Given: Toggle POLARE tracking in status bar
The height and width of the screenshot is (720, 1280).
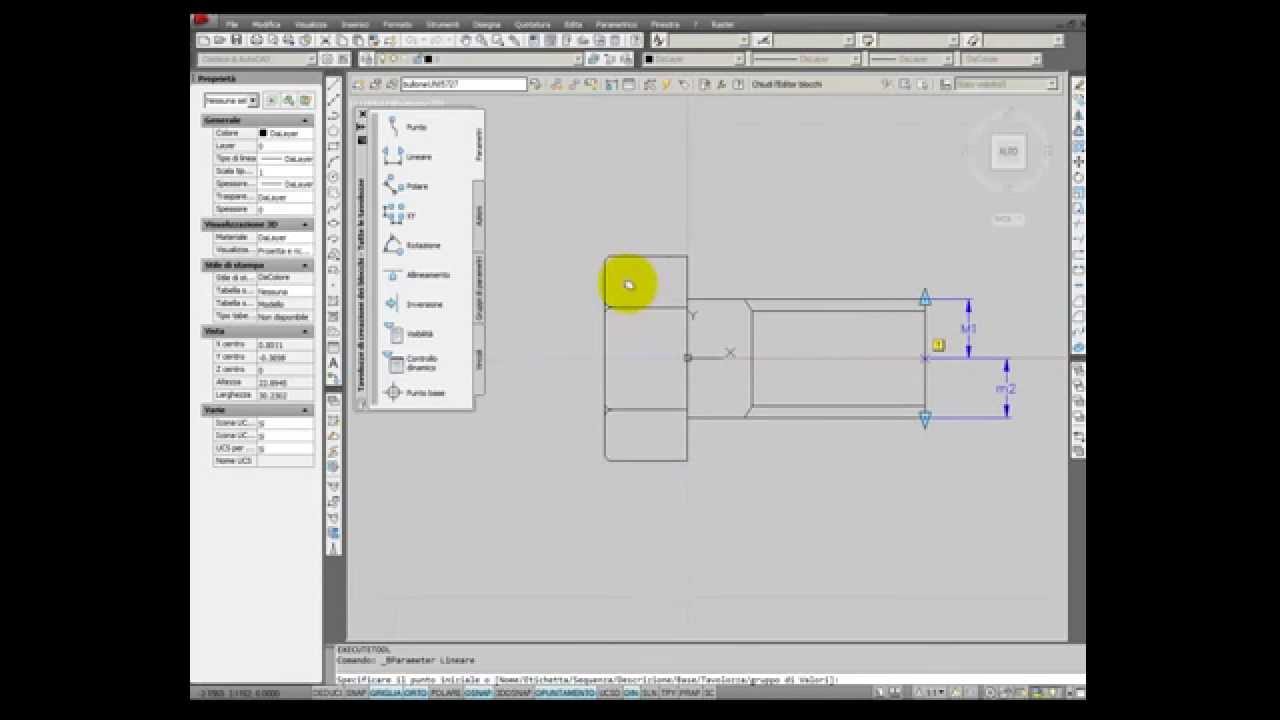Looking at the screenshot, I should 446,692.
